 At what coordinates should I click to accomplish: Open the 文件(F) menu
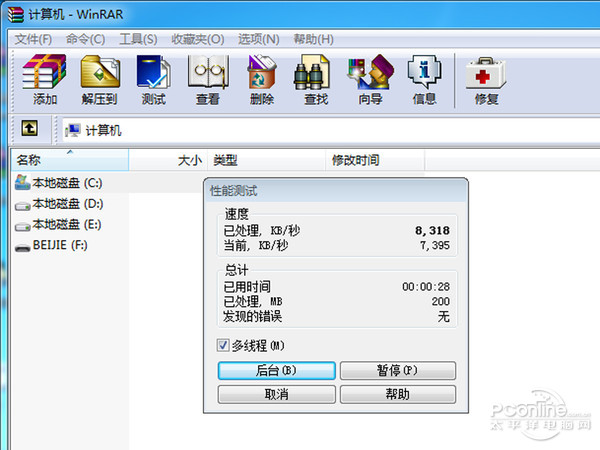(x=33, y=39)
